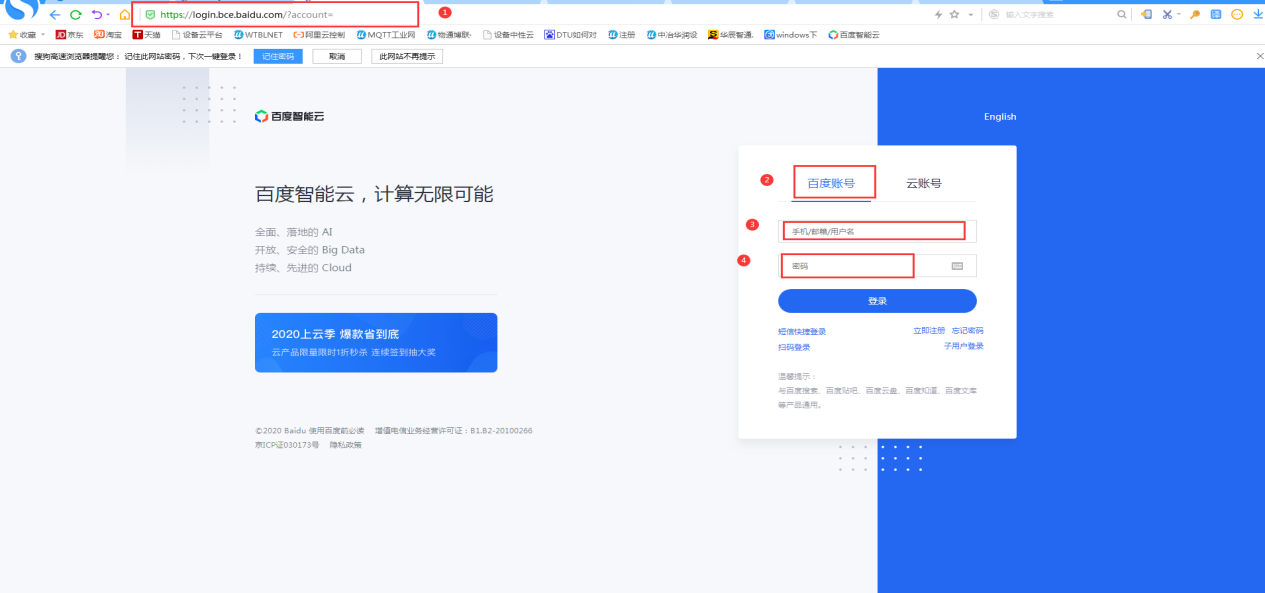Click the blue 登录 sign-in button

coord(876,301)
